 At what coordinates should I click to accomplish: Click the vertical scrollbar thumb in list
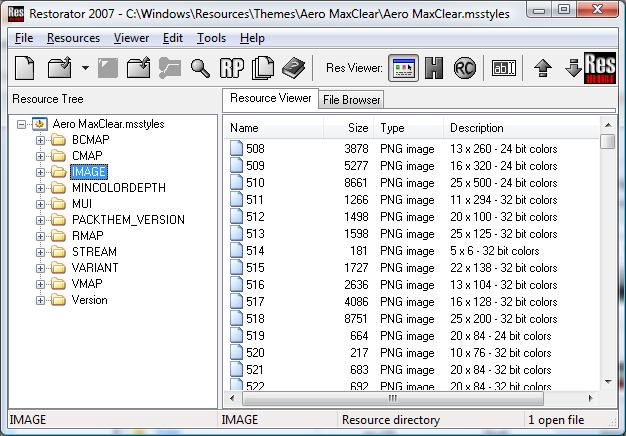coord(608,142)
